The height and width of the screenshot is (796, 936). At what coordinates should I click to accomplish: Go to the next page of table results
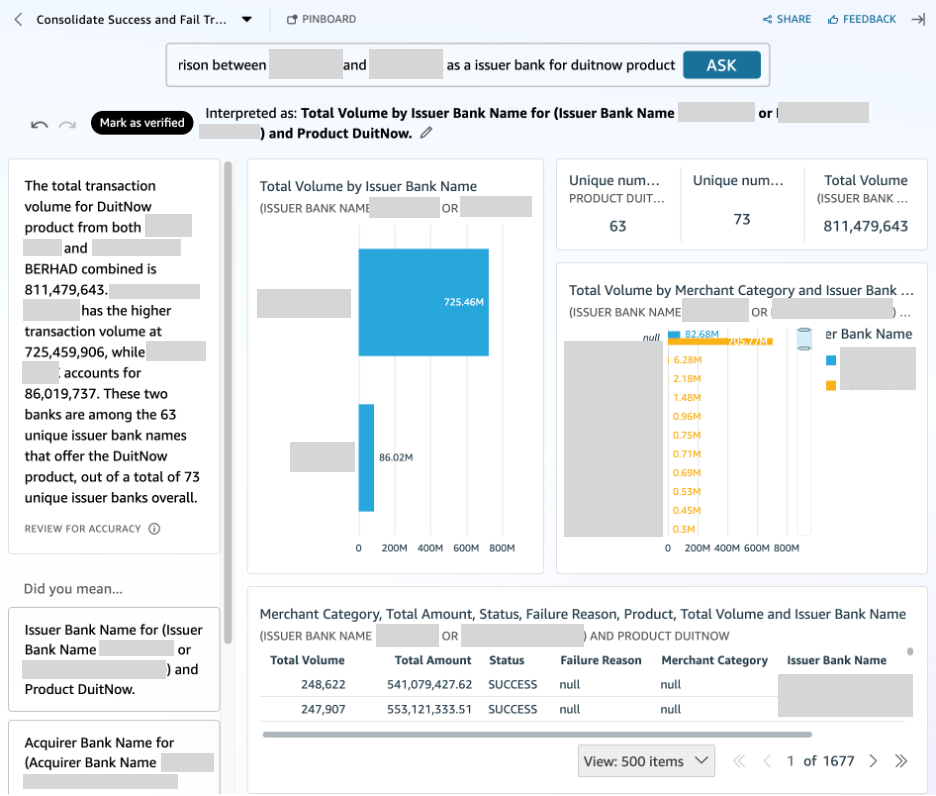873,761
